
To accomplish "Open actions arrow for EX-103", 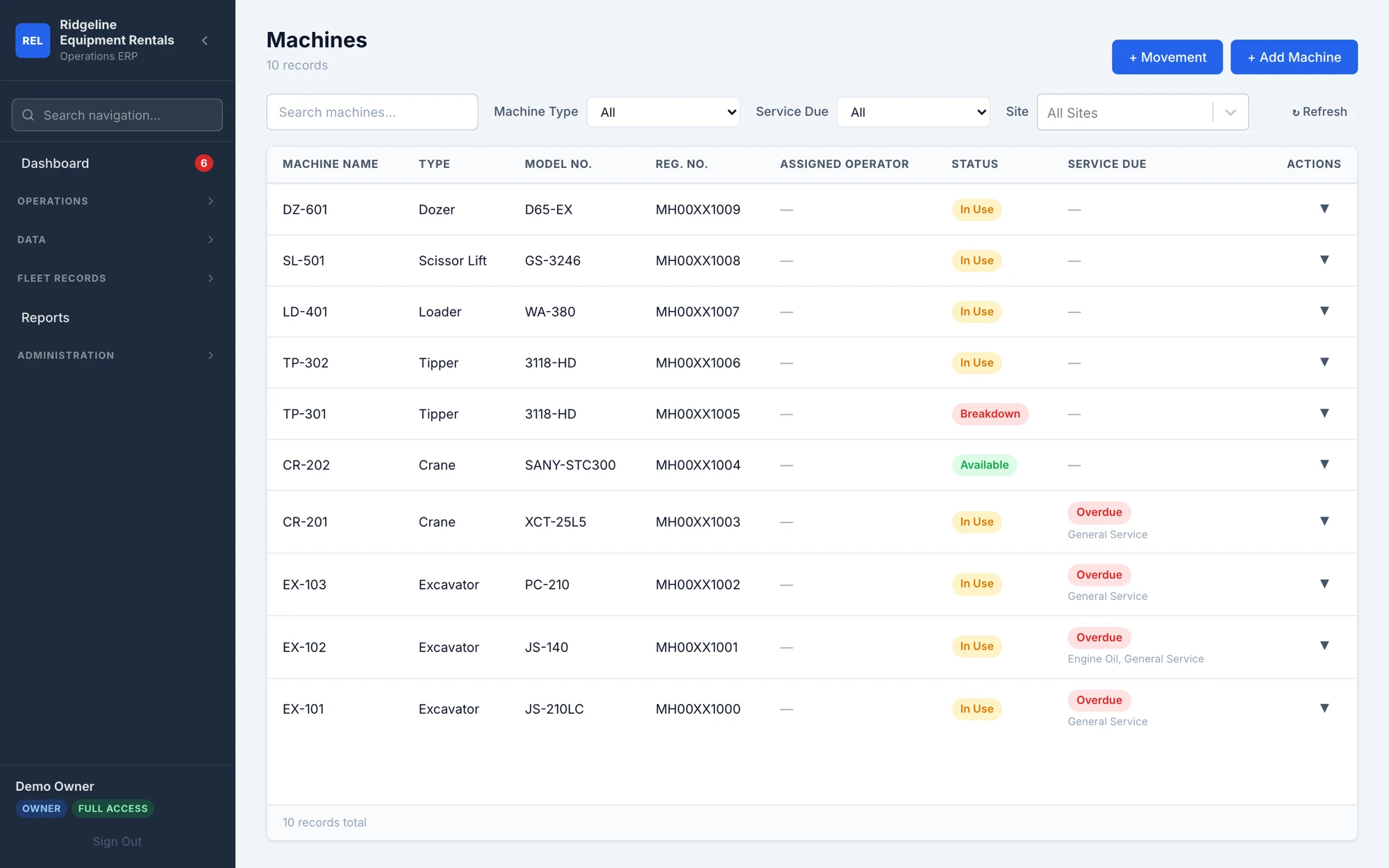I will click(1324, 584).
